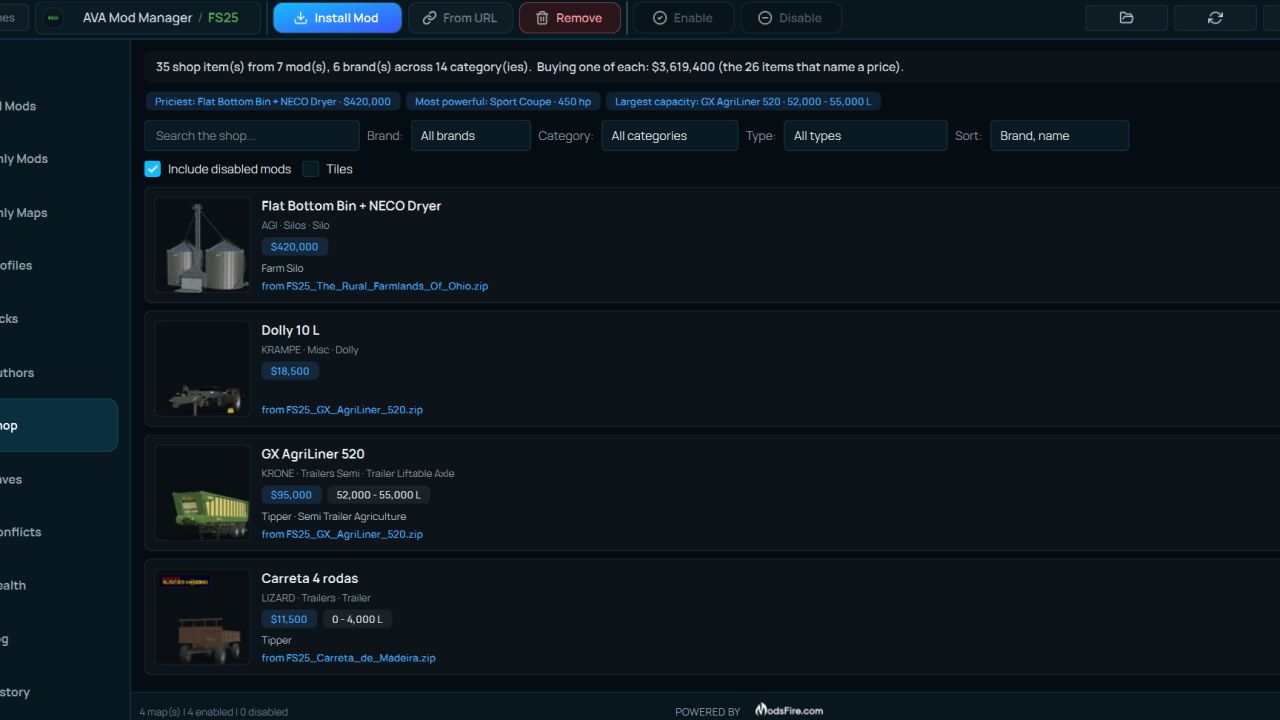Open the Health sidebar section
The image size is (1280, 720).
13,586
